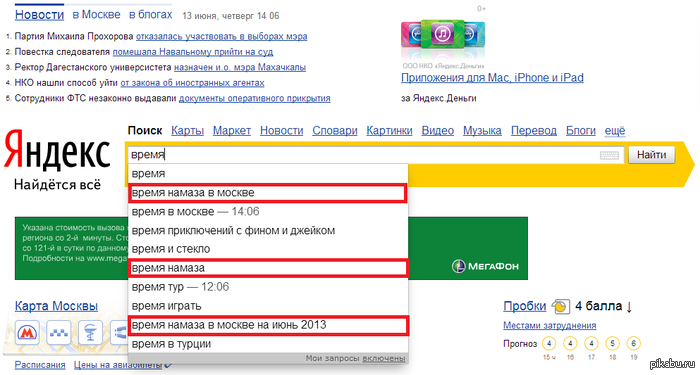Viewport: 700px width, 375px height.
Task: Open news отказалась участвовать в выборах мэра
Action: click(x=221, y=36)
